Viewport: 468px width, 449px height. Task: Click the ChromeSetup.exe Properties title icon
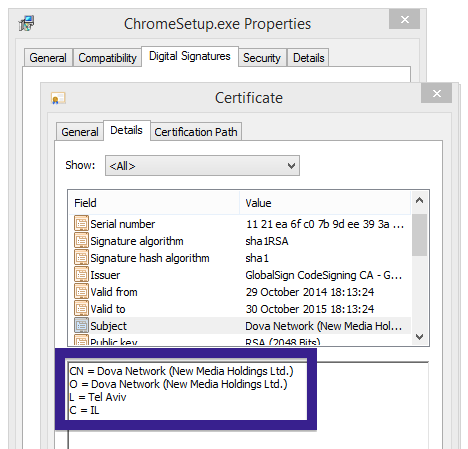[27, 24]
